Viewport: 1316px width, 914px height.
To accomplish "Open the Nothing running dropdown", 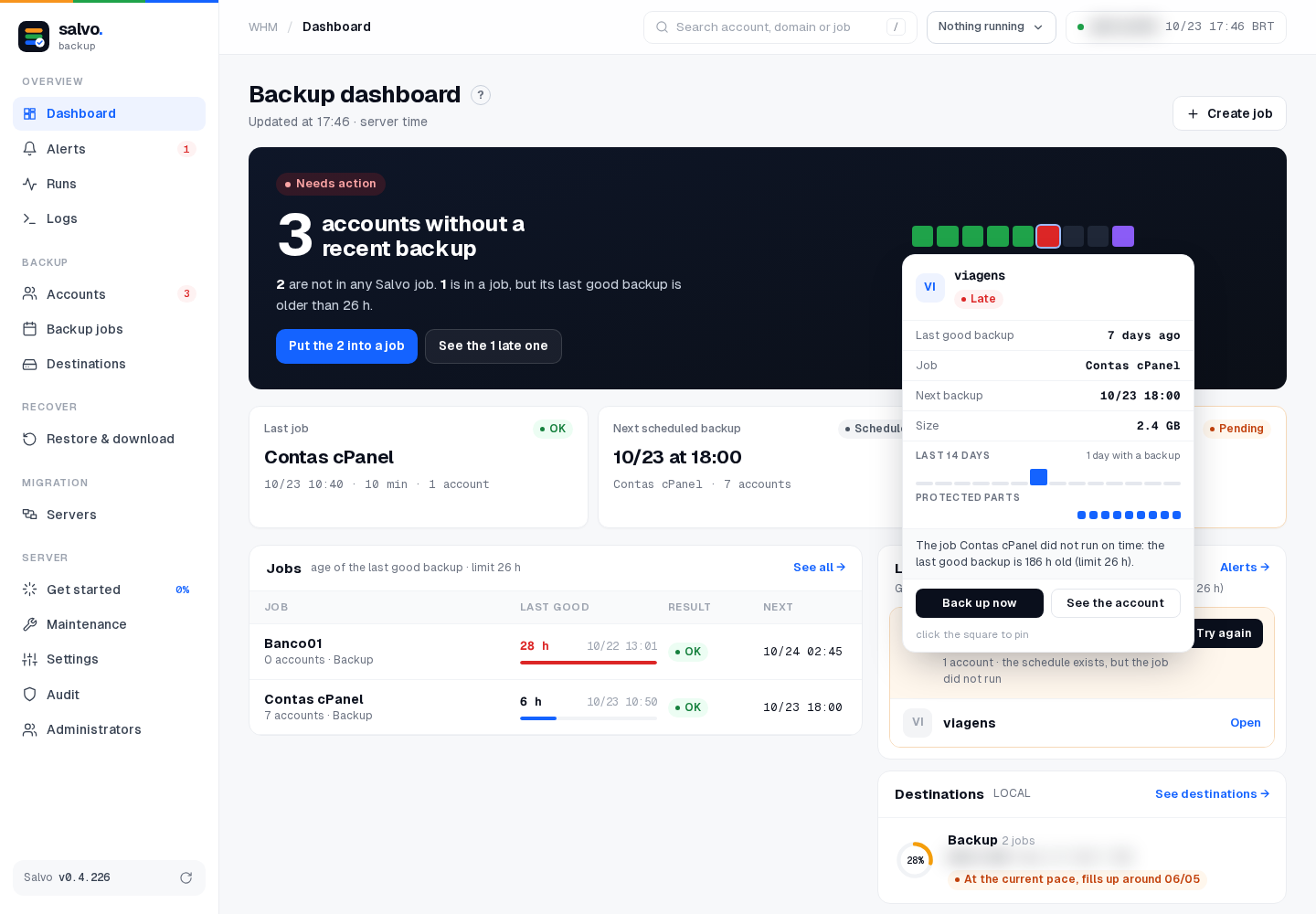I will click(x=991, y=27).
